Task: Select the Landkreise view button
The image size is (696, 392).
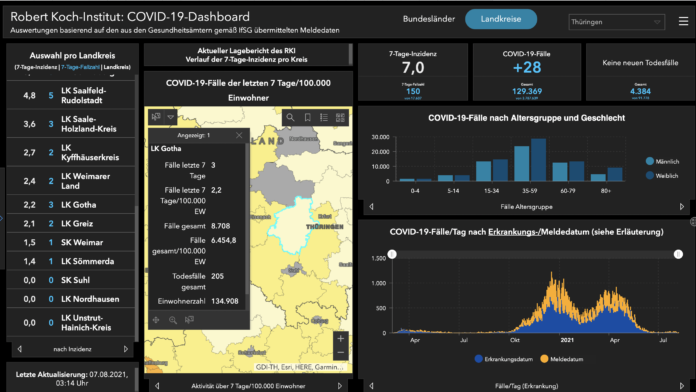Action: (501, 19)
